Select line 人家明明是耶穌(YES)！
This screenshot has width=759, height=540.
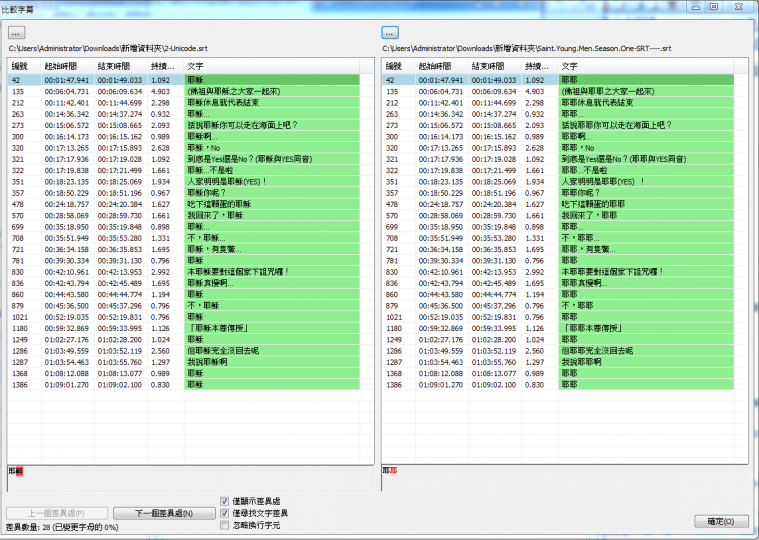183,181
